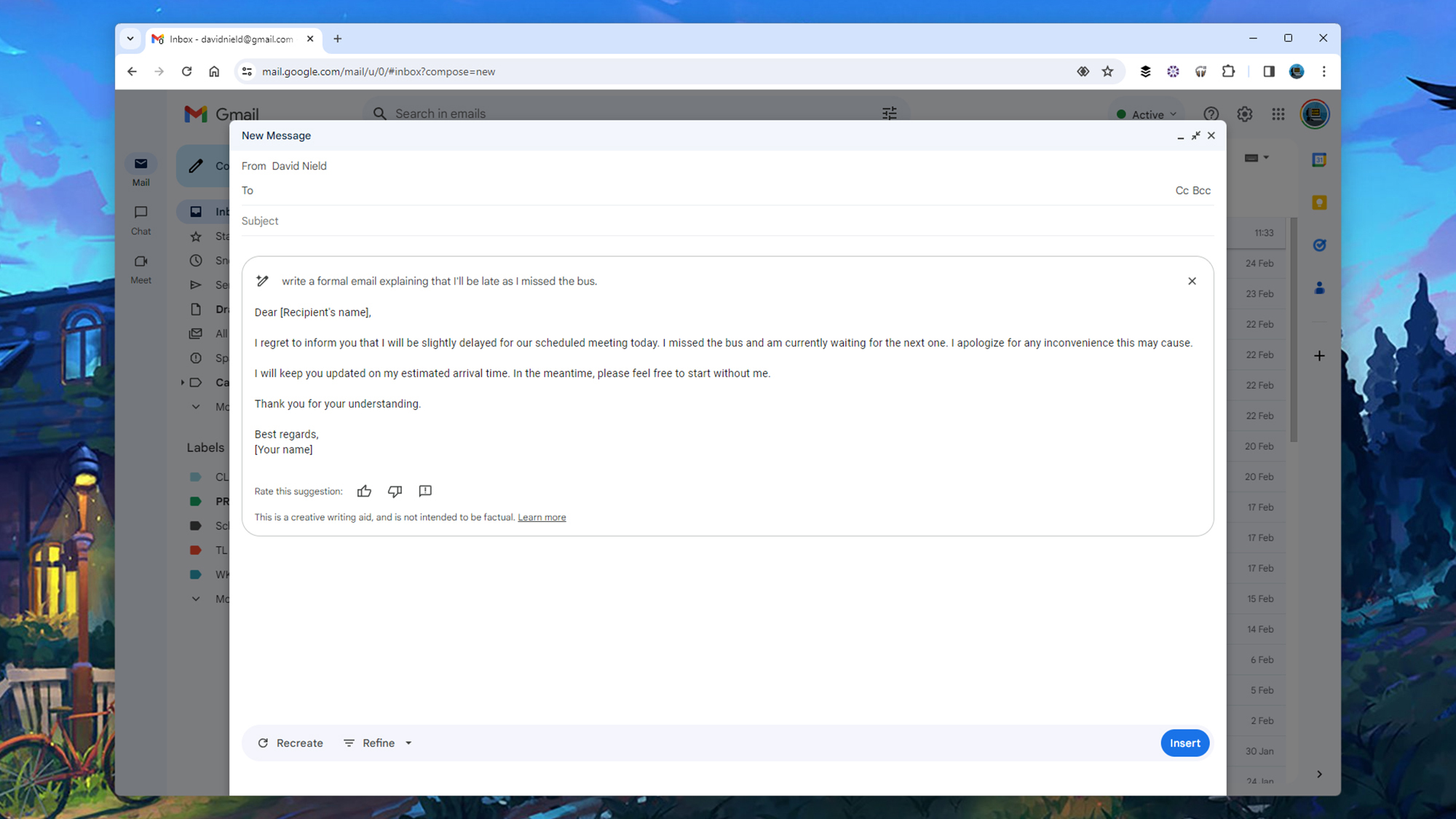
Task: Open the suggestion feedback flag icon
Action: point(425,491)
